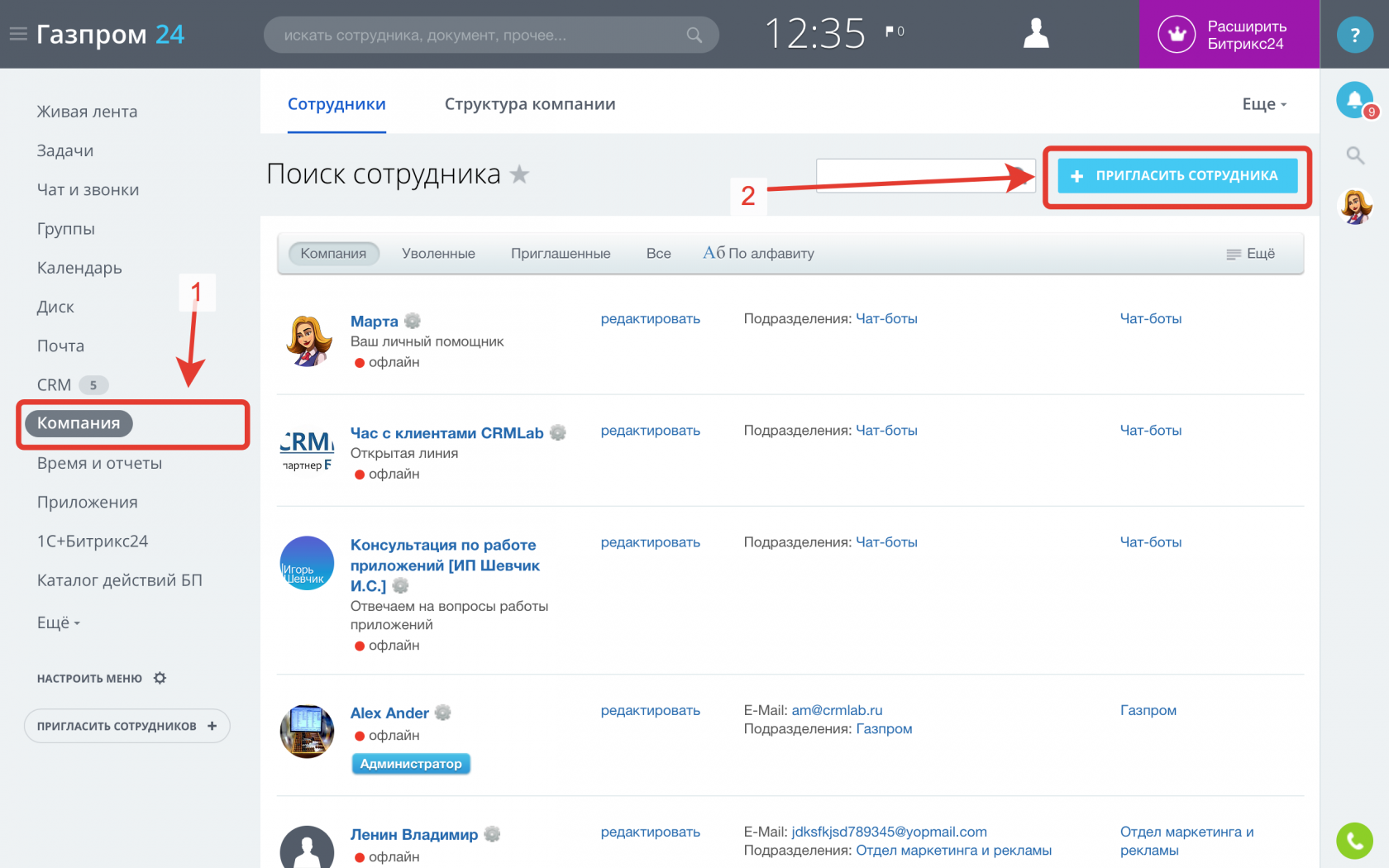
Task: Click the star favorite icon near Поиск сотрудника
Action: 519,174
